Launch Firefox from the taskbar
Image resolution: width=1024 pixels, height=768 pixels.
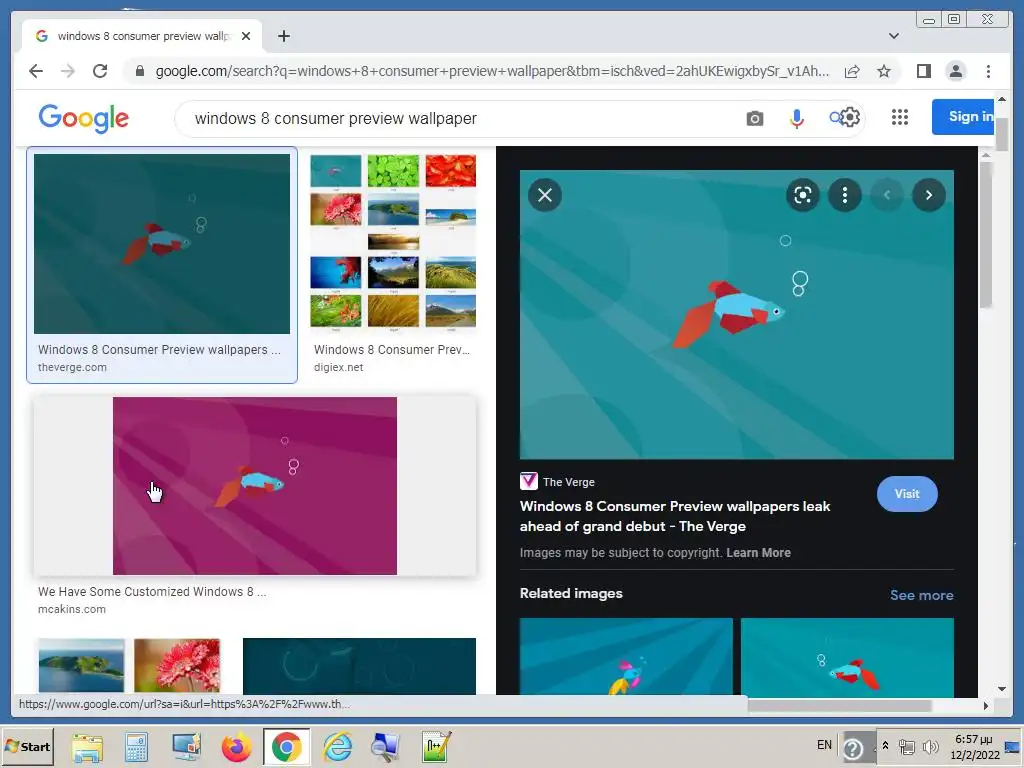coord(236,747)
